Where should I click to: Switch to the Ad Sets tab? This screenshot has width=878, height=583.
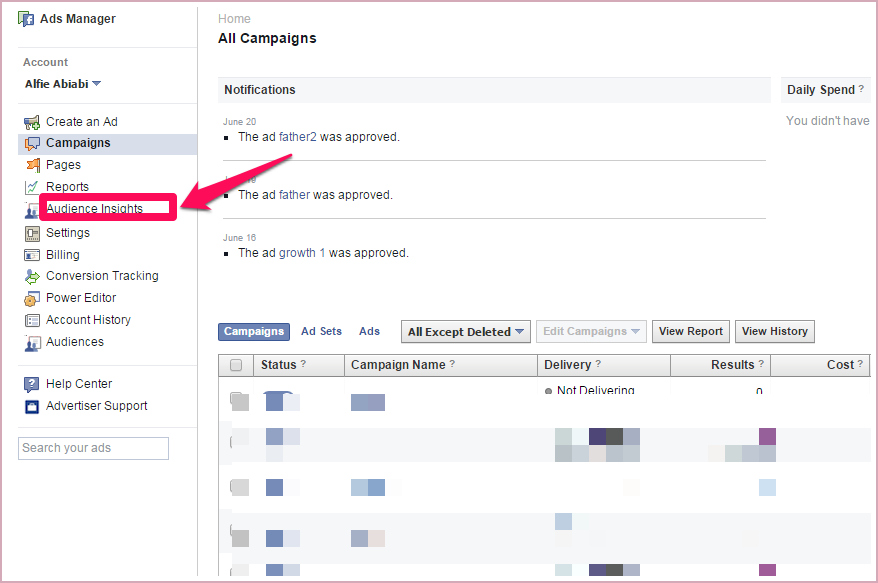321,331
